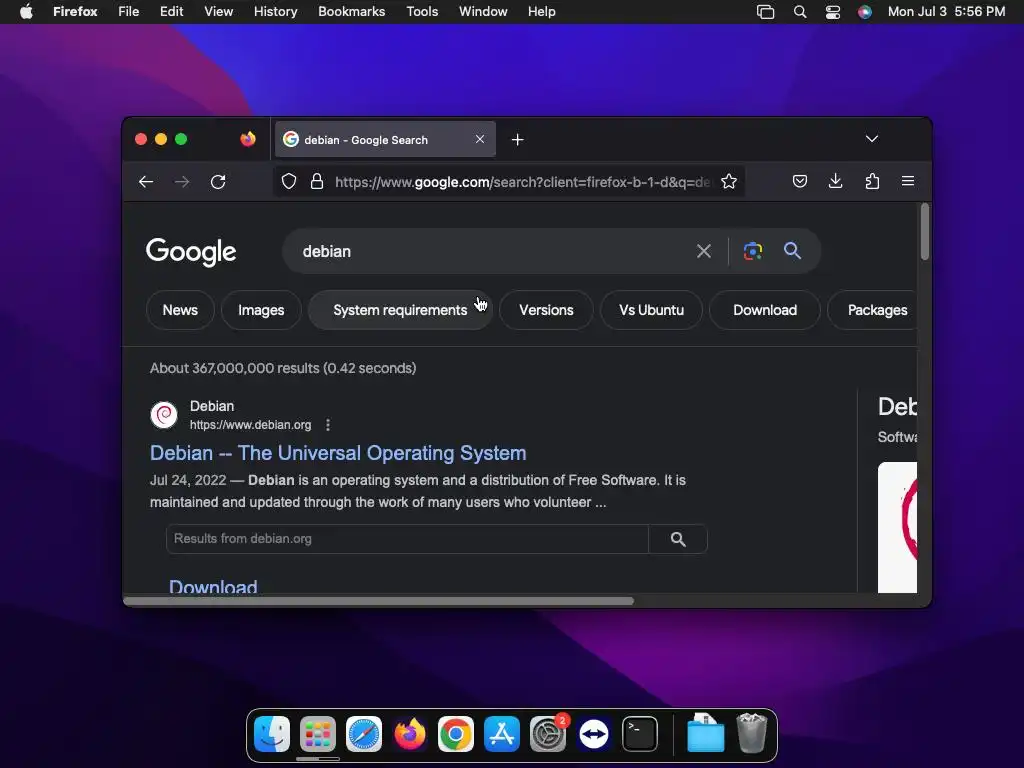Submit the Google search magnifier icon

click(x=792, y=251)
